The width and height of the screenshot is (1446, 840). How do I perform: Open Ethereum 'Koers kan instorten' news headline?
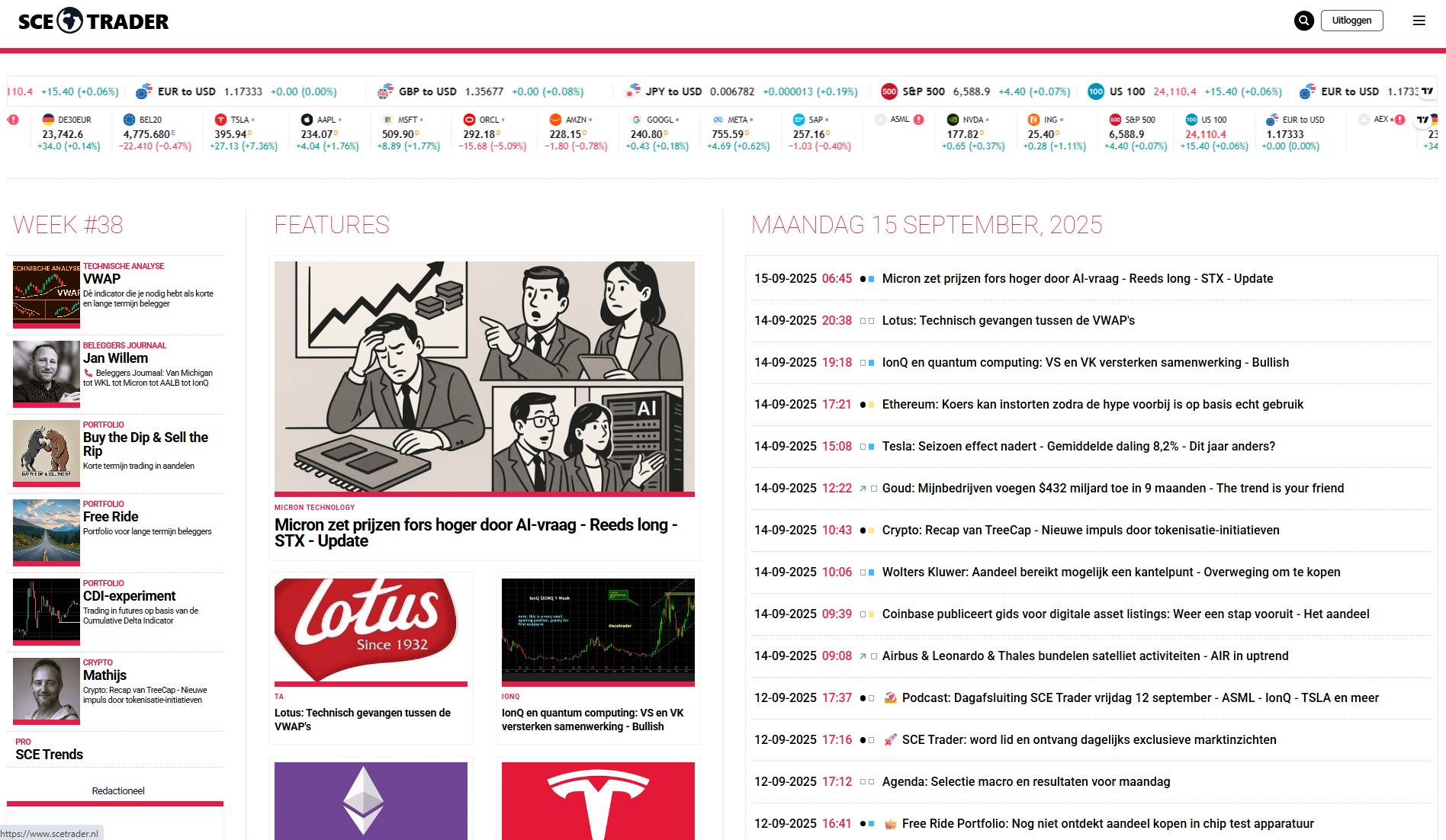[1093, 405]
